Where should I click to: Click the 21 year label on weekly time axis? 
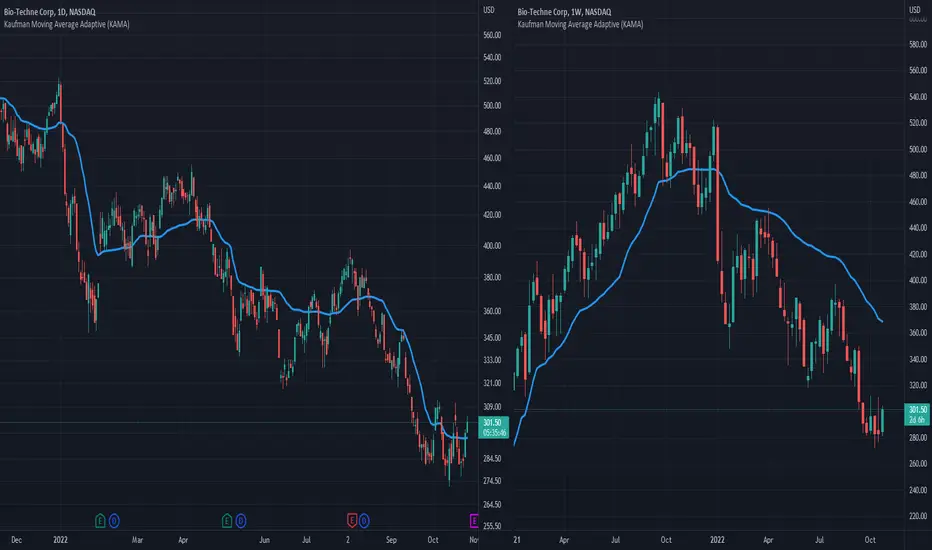pos(517,540)
